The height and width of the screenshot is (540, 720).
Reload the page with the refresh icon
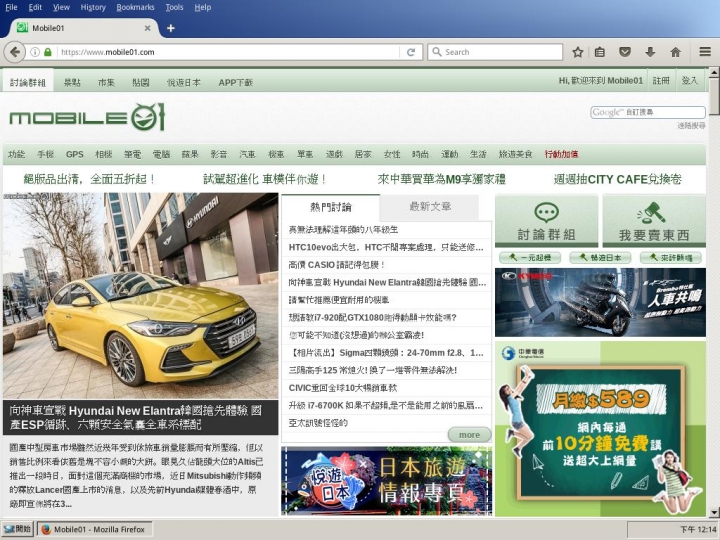pyautogui.click(x=411, y=52)
